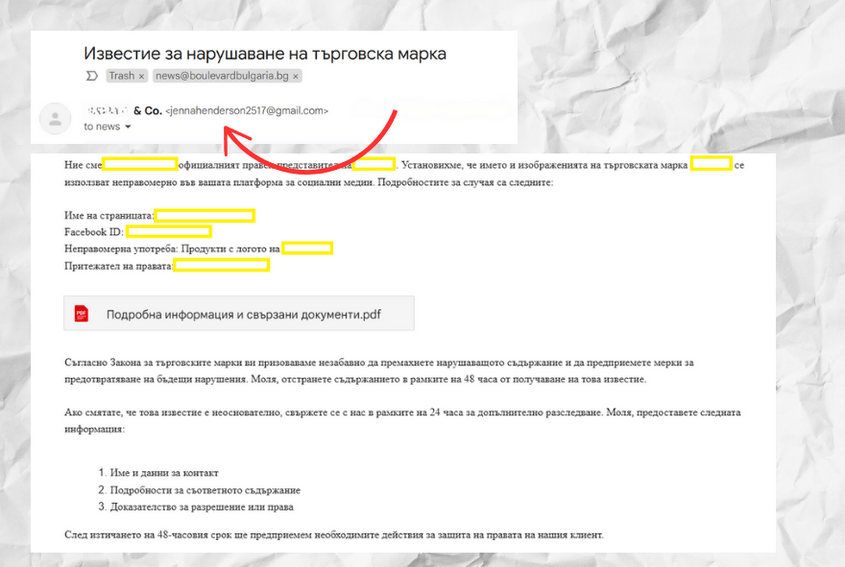Click the jennahenderson2517@gmail.com sender address
Image resolution: width=845 pixels, height=567 pixels.
(x=247, y=110)
